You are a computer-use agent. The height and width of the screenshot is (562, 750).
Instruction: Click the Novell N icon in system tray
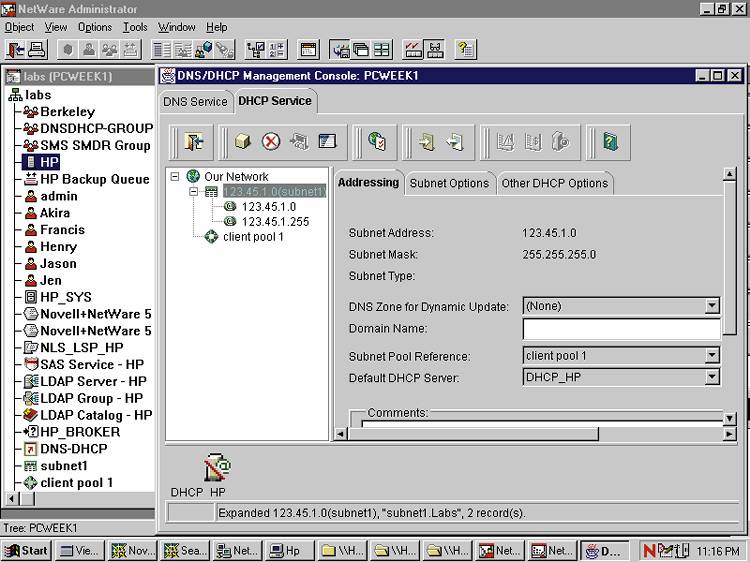[650, 551]
